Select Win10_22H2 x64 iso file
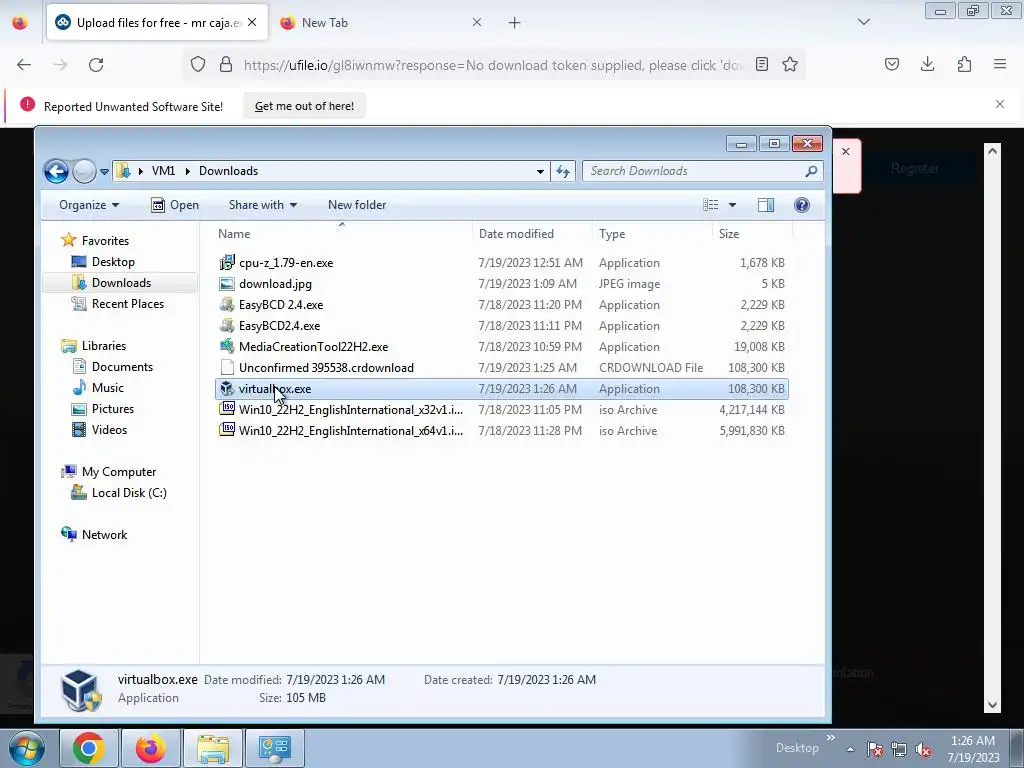This screenshot has width=1024, height=768. point(351,430)
